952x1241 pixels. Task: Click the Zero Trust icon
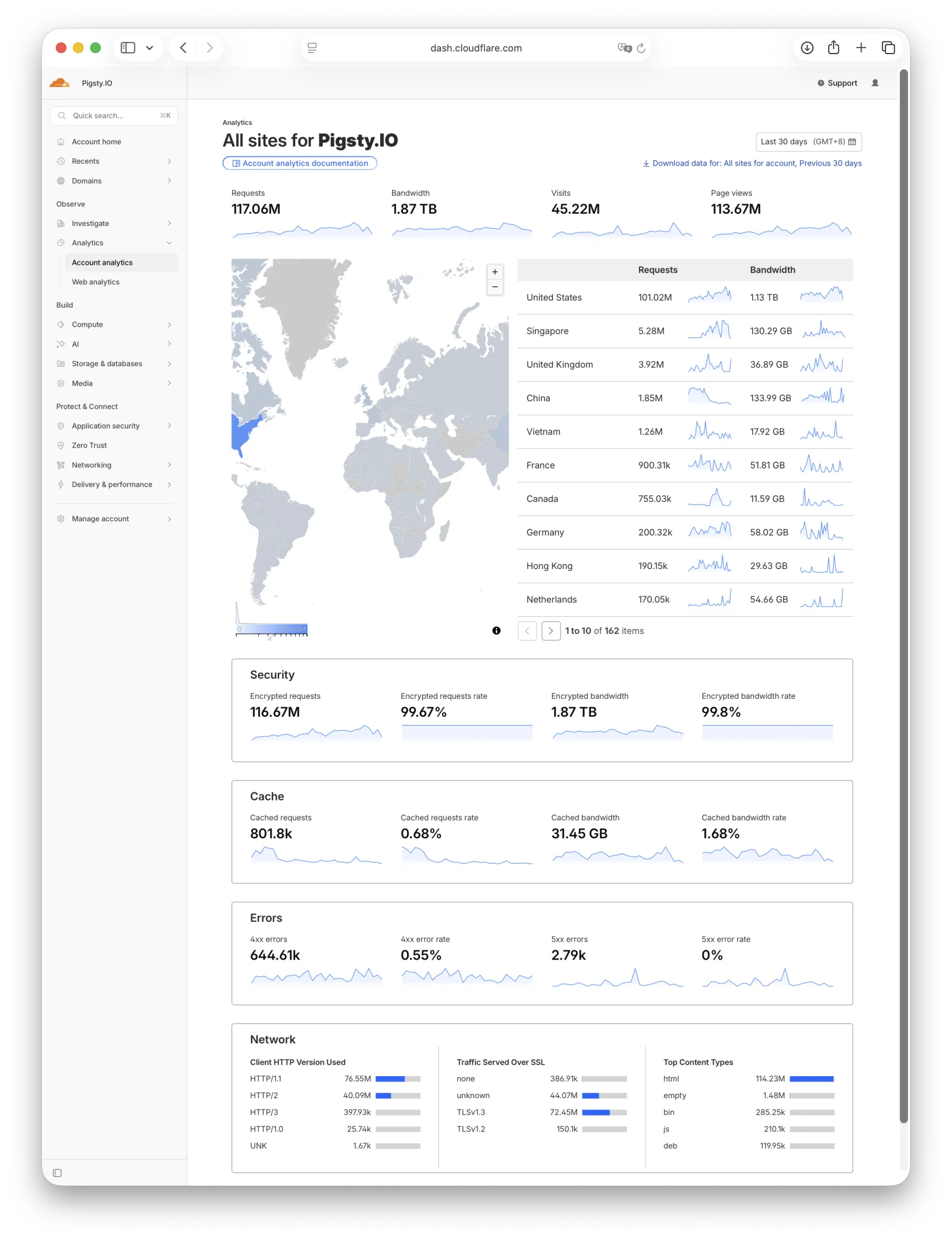61,445
